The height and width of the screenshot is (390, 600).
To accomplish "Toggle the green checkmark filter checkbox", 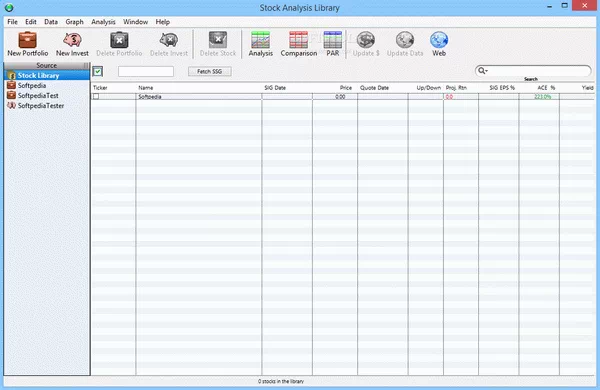I will click(98, 71).
